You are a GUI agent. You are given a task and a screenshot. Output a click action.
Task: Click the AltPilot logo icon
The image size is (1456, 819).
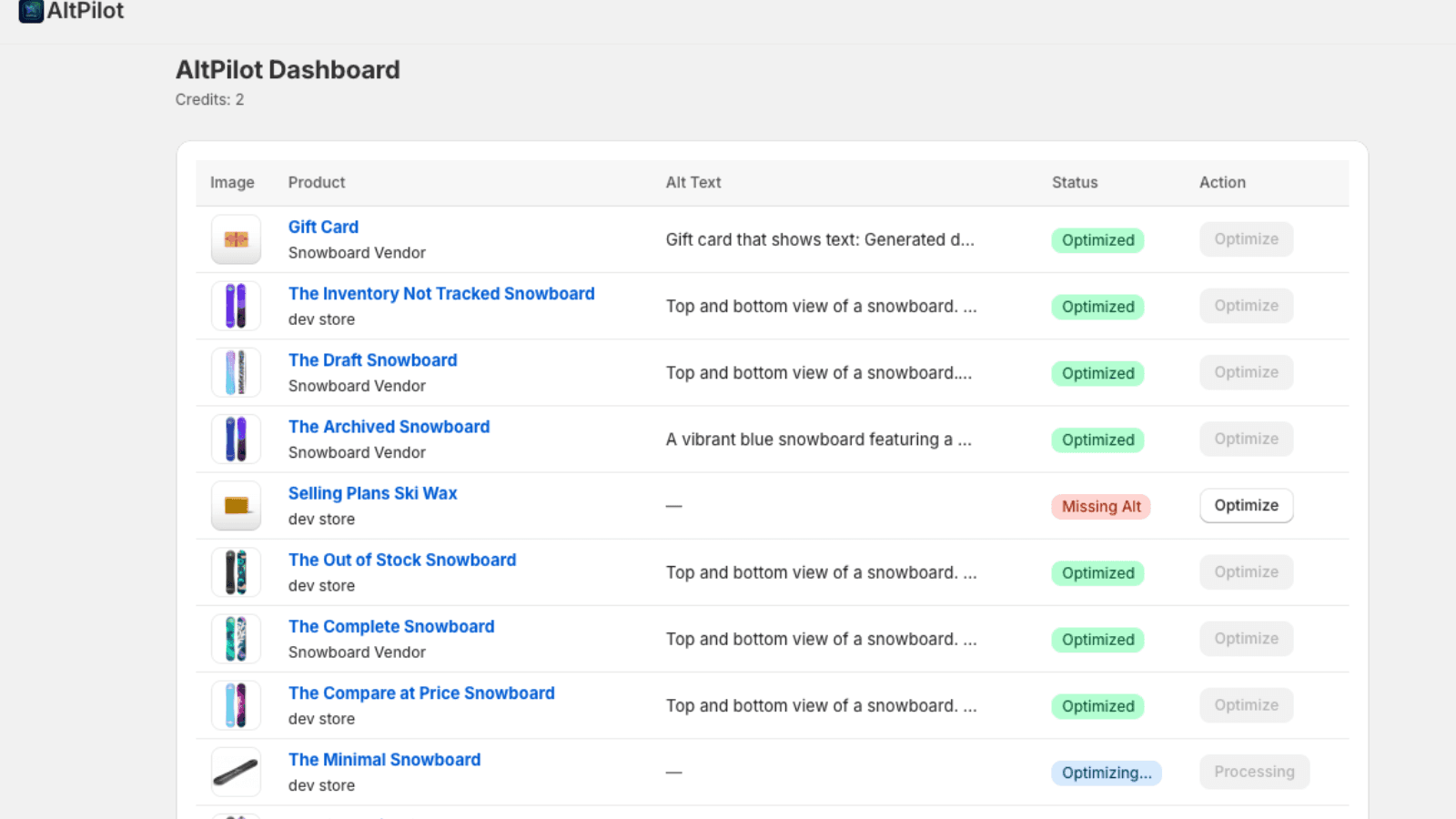click(x=31, y=11)
